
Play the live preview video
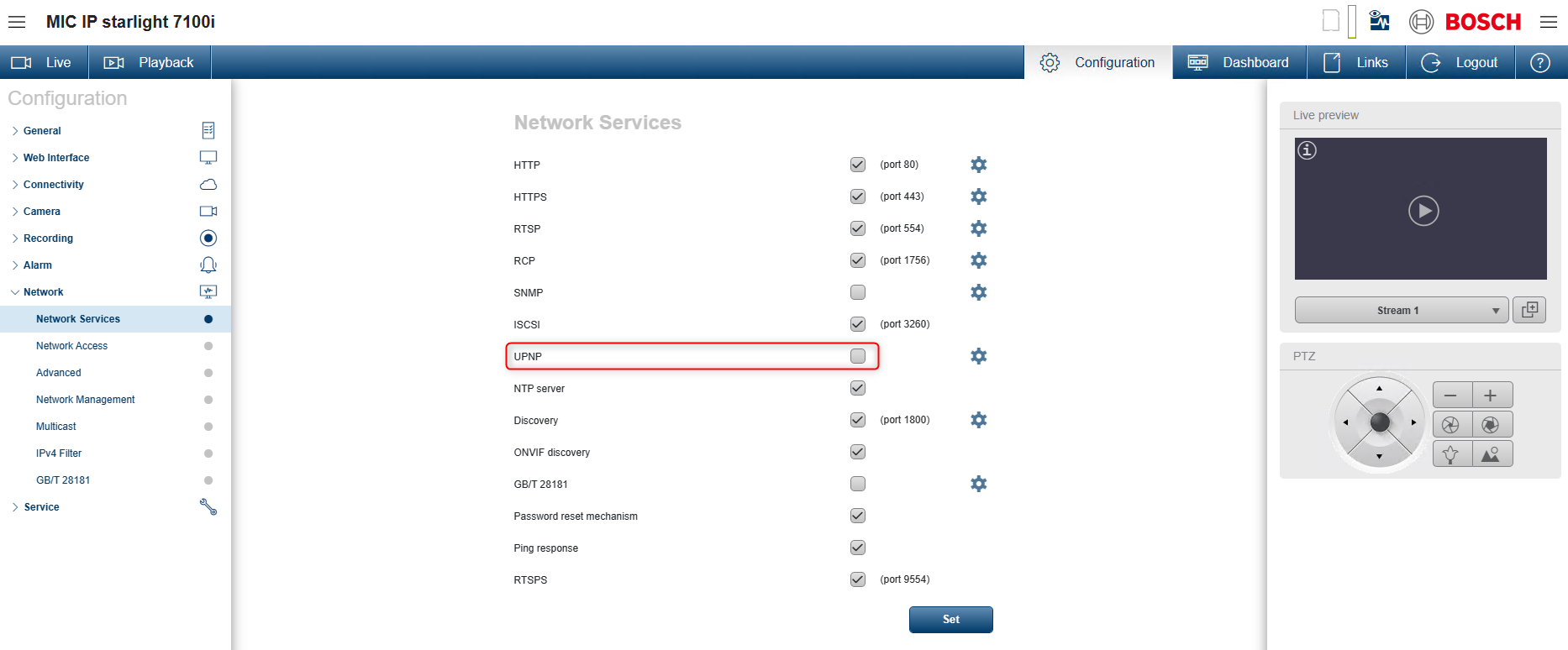[x=1423, y=210]
